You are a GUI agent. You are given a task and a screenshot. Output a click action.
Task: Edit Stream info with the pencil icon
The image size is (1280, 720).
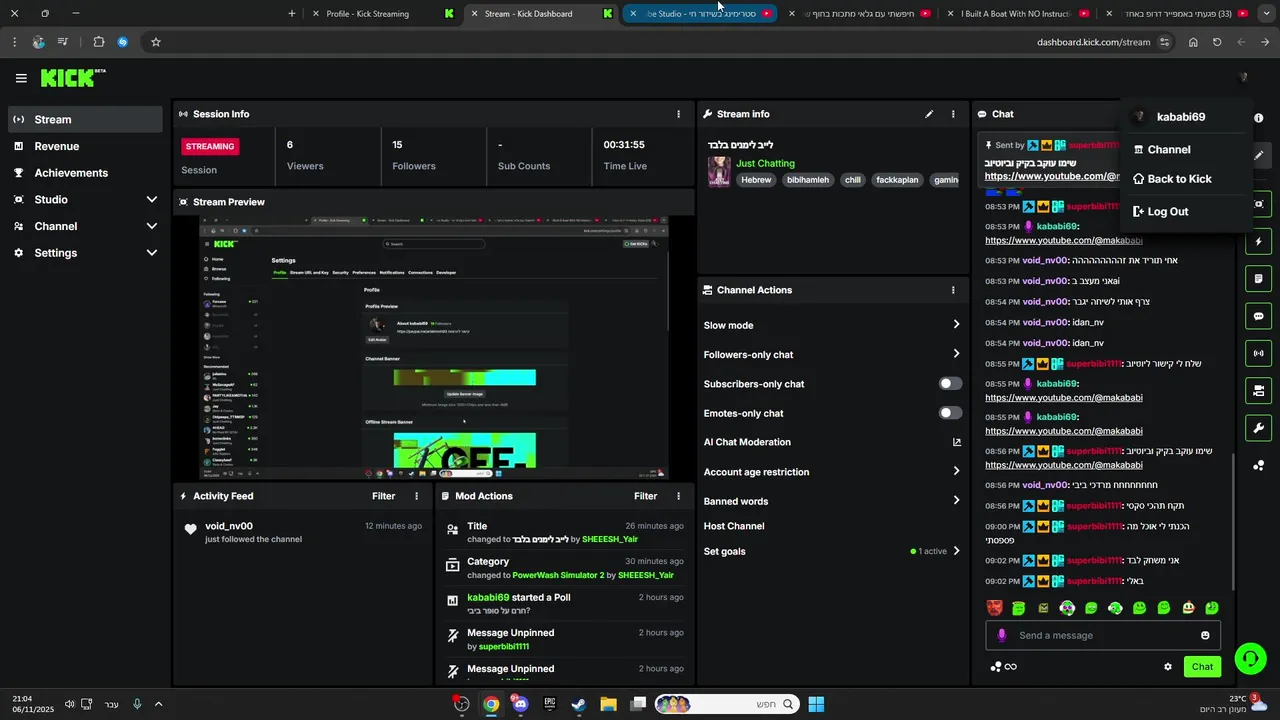click(x=929, y=114)
